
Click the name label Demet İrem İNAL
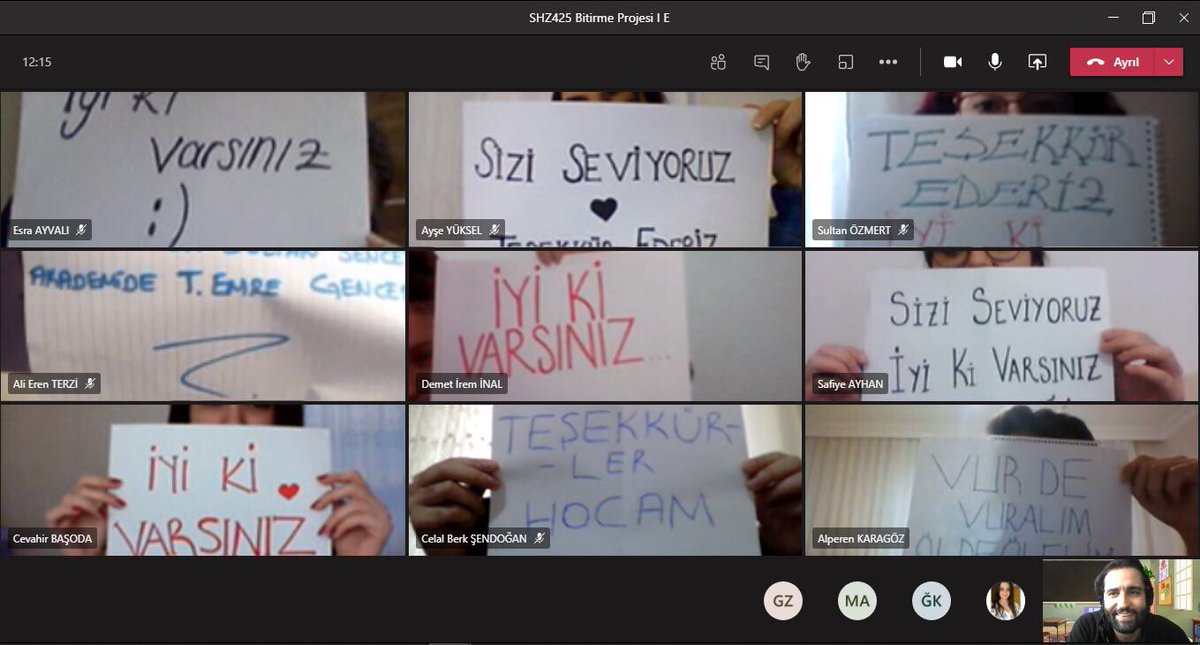tap(461, 384)
